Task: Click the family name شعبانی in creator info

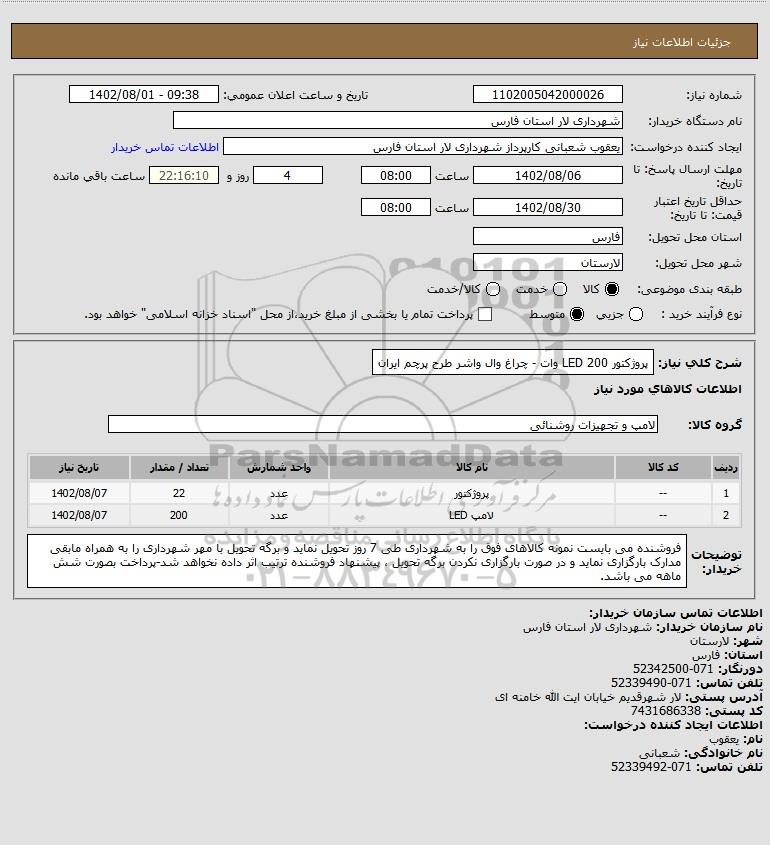Action: point(659,753)
